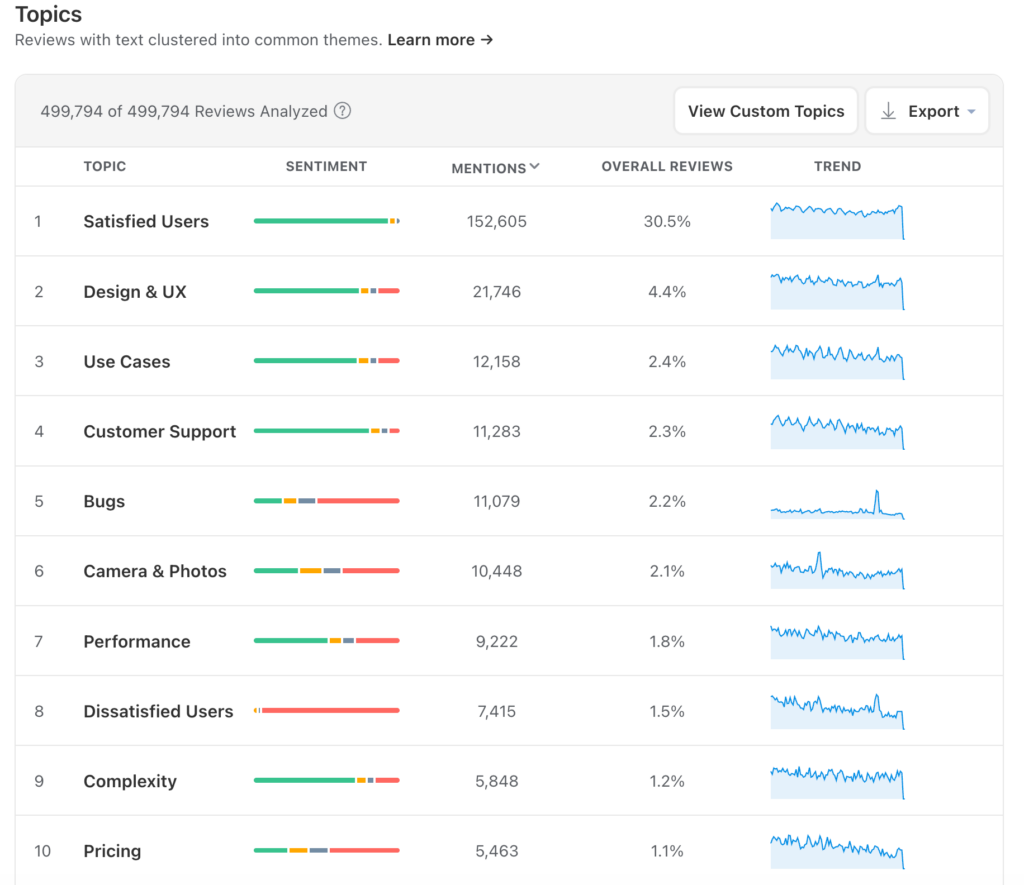This screenshot has width=1024, height=885.
Task: Click the Sentiment column header
Action: tap(326, 167)
